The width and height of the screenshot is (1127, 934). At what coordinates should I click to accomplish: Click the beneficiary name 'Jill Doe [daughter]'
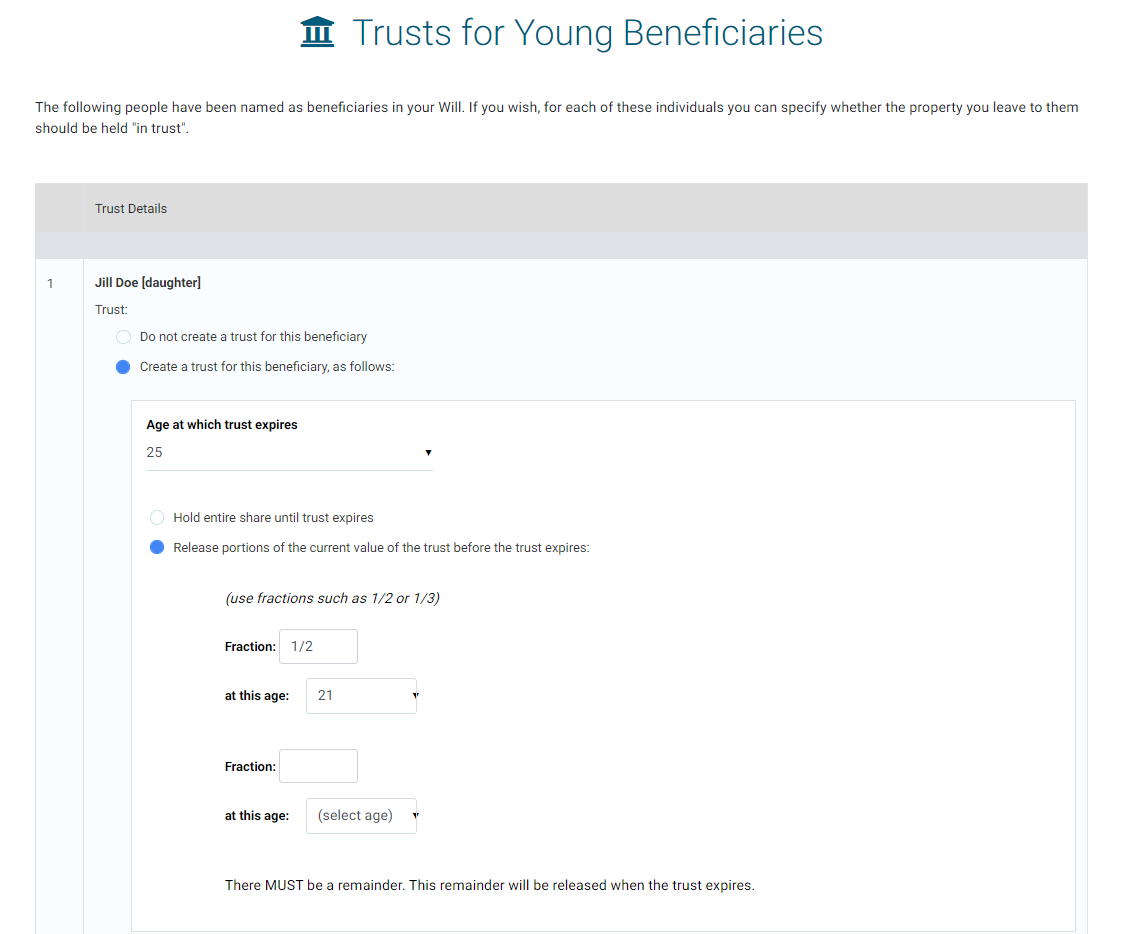point(148,283)
